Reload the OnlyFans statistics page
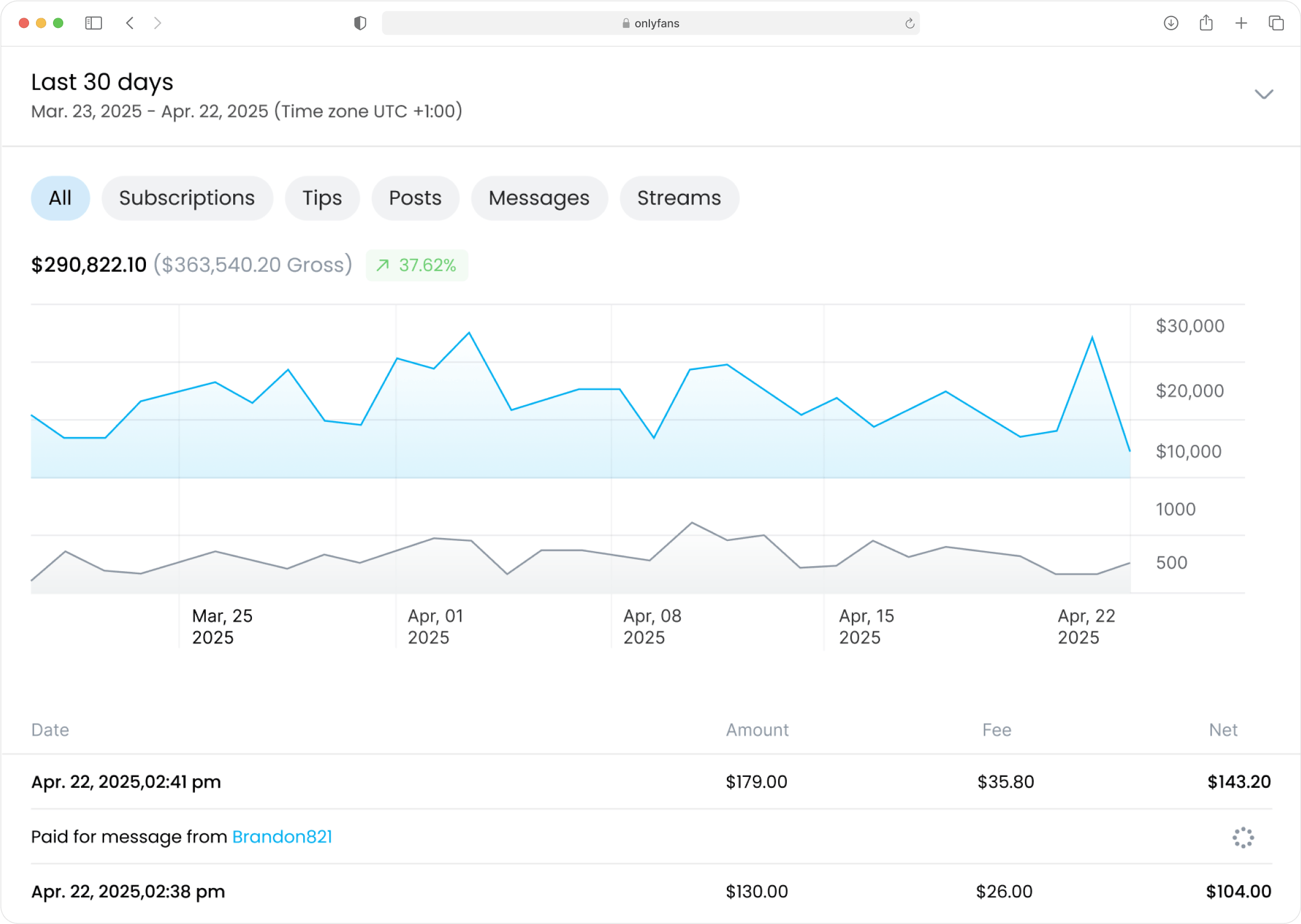1301x924 pixels. (x=909, y=23)
